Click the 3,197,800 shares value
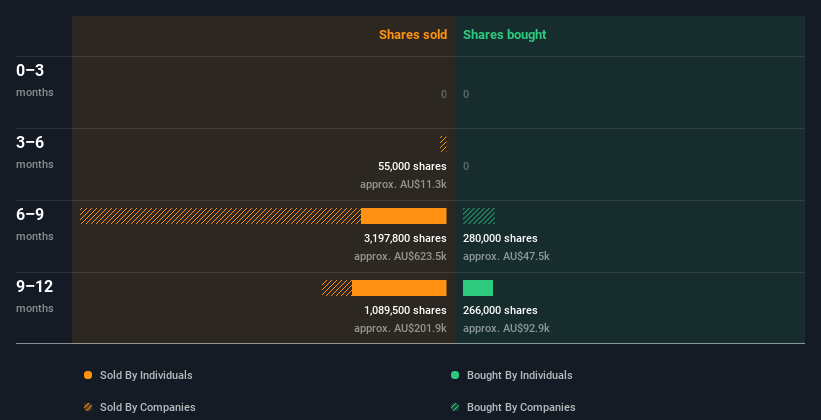 coord(405,238)
